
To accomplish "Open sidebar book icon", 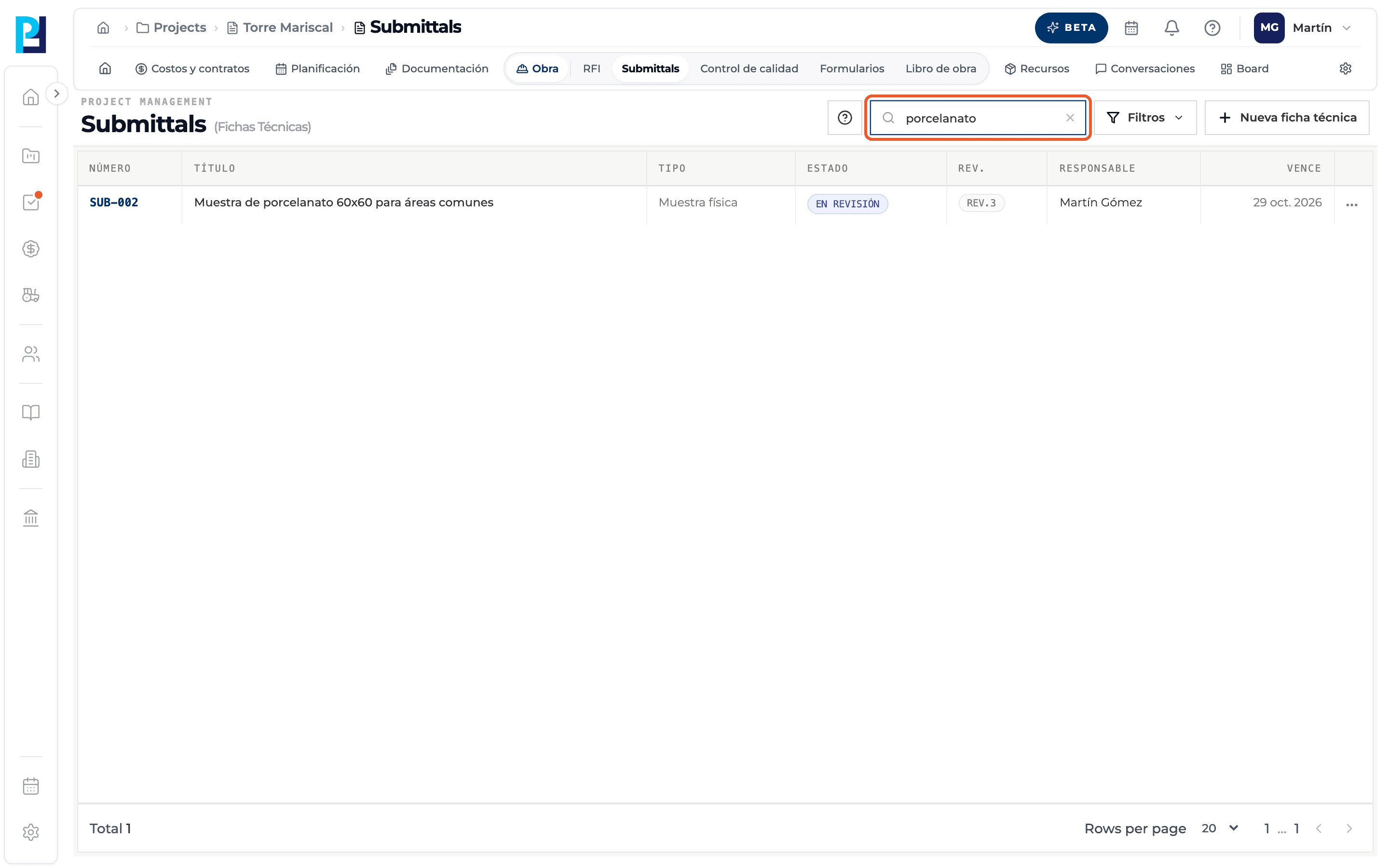I will point(31,413).
